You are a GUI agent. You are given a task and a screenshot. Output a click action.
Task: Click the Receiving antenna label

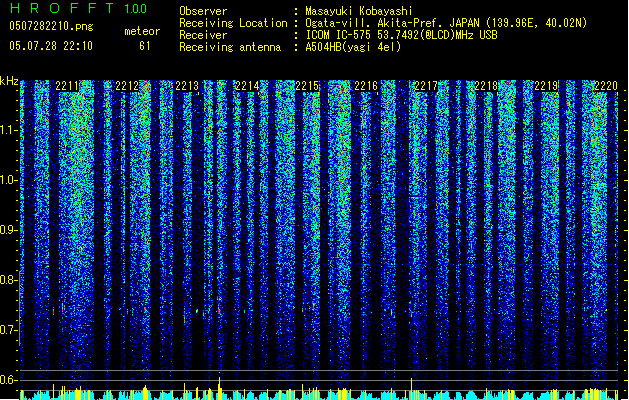coord(230,47)
